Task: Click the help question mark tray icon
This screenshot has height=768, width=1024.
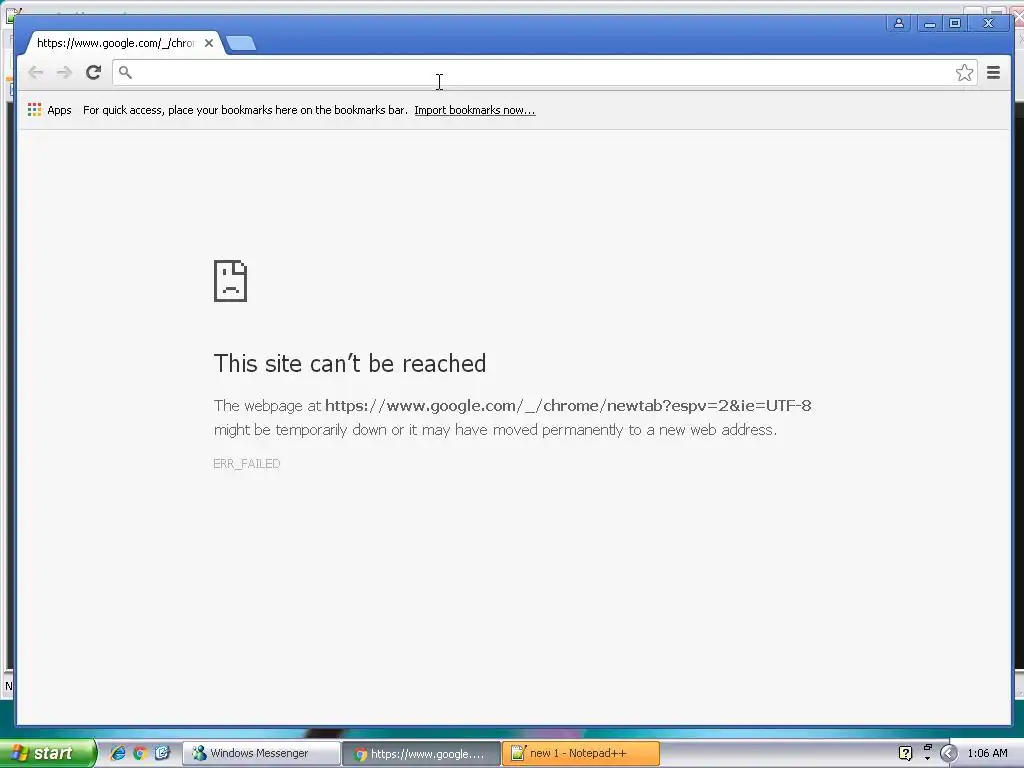Action: (x=905, y=754)
